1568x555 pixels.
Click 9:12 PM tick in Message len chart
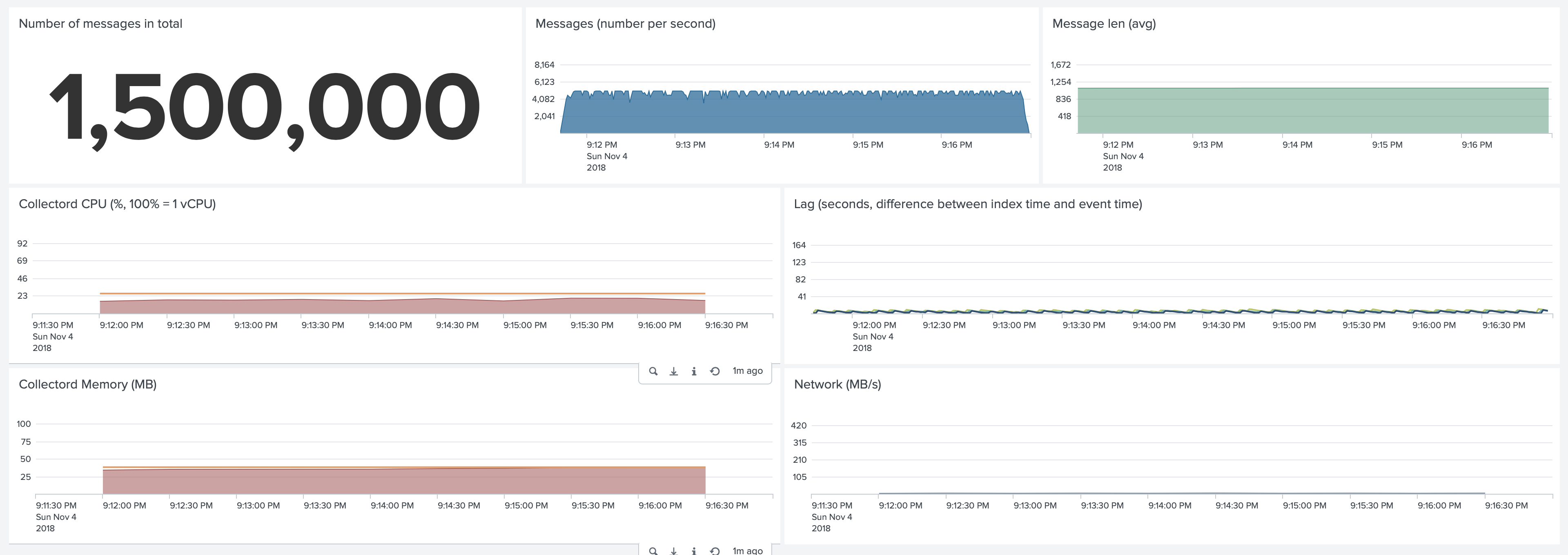[x=1118, y=145]
